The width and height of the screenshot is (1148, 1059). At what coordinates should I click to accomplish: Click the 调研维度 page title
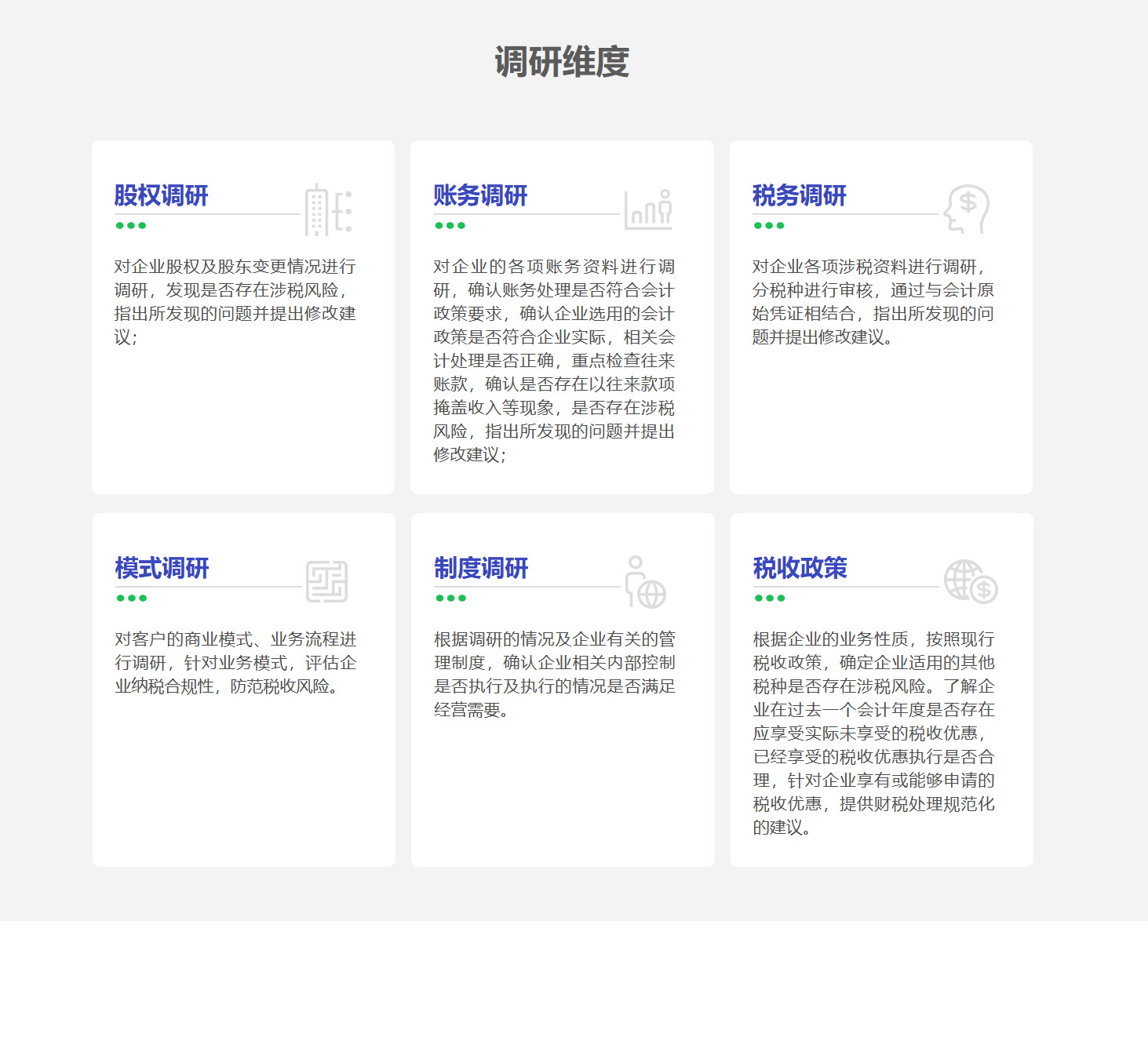coord(562,62)
